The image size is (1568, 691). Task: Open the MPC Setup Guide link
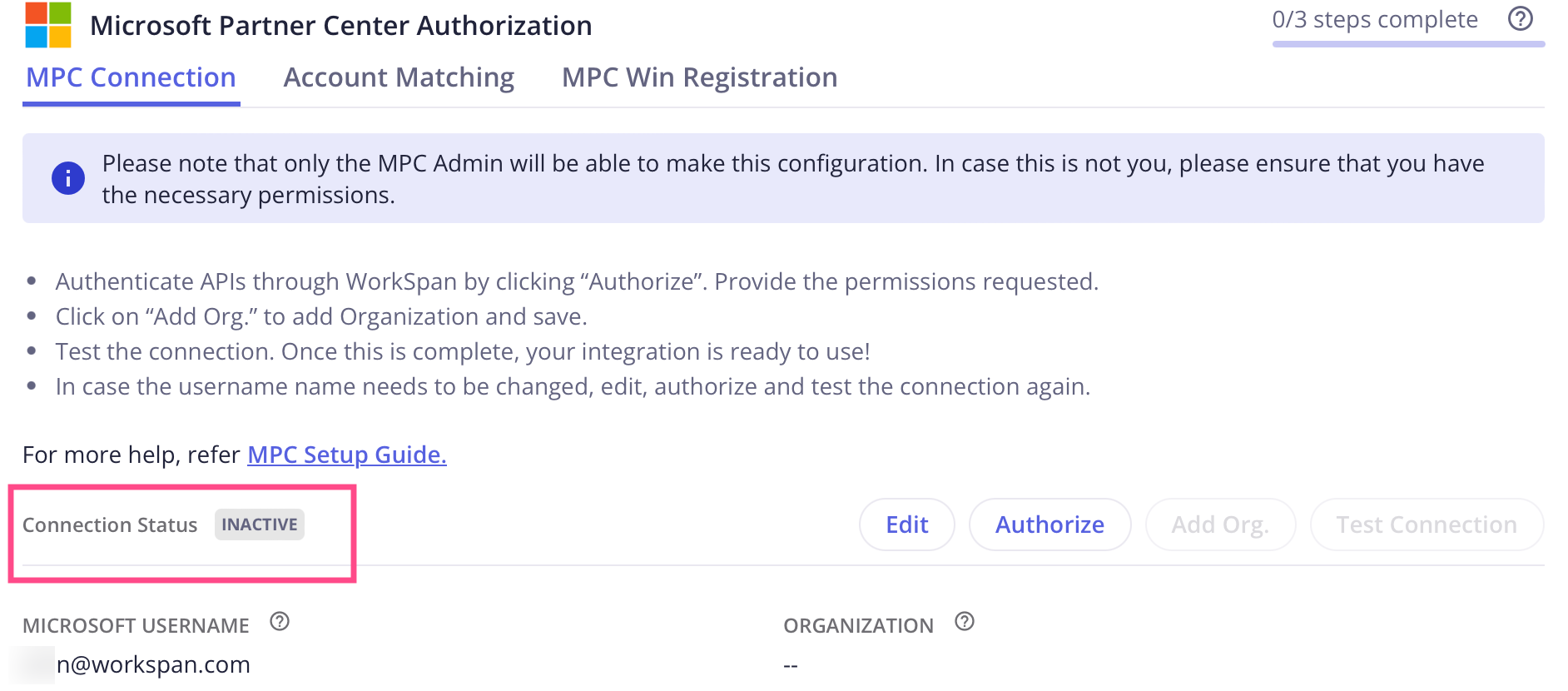coord(347,455)
